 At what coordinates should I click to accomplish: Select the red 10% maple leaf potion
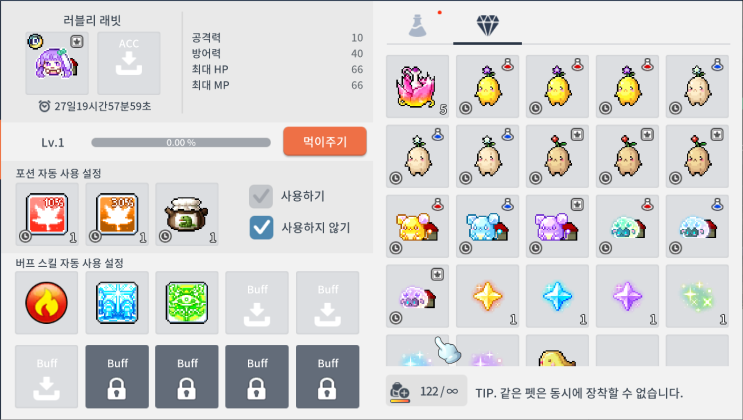point(46,214)
